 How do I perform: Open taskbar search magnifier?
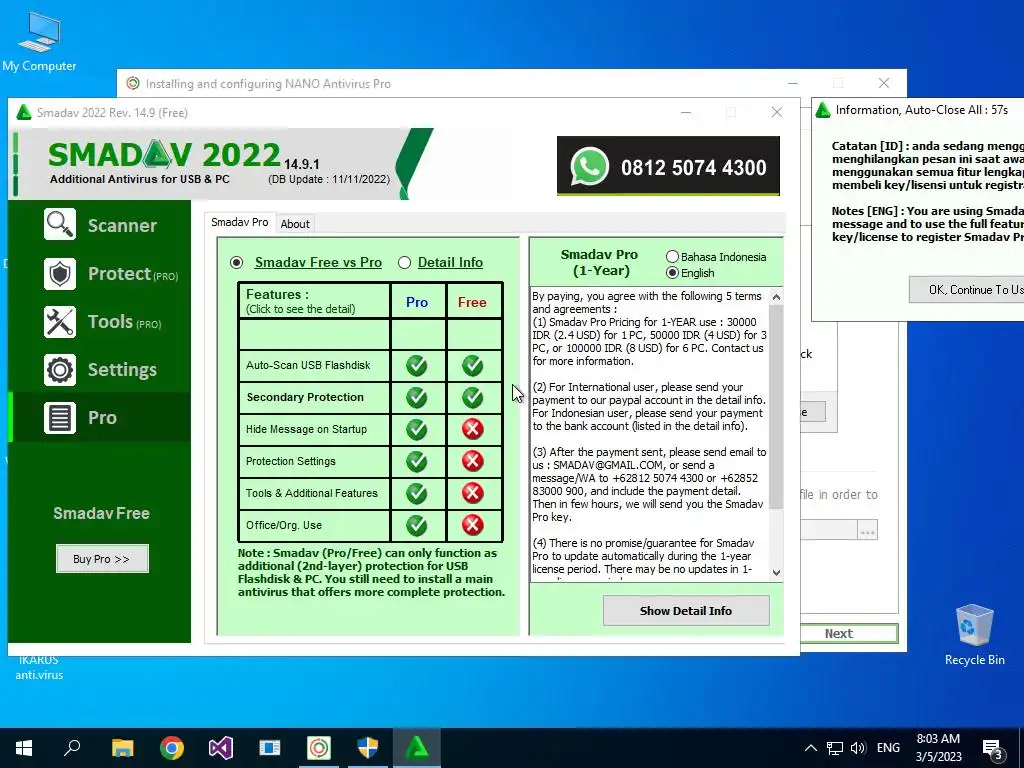coord(72,748)
